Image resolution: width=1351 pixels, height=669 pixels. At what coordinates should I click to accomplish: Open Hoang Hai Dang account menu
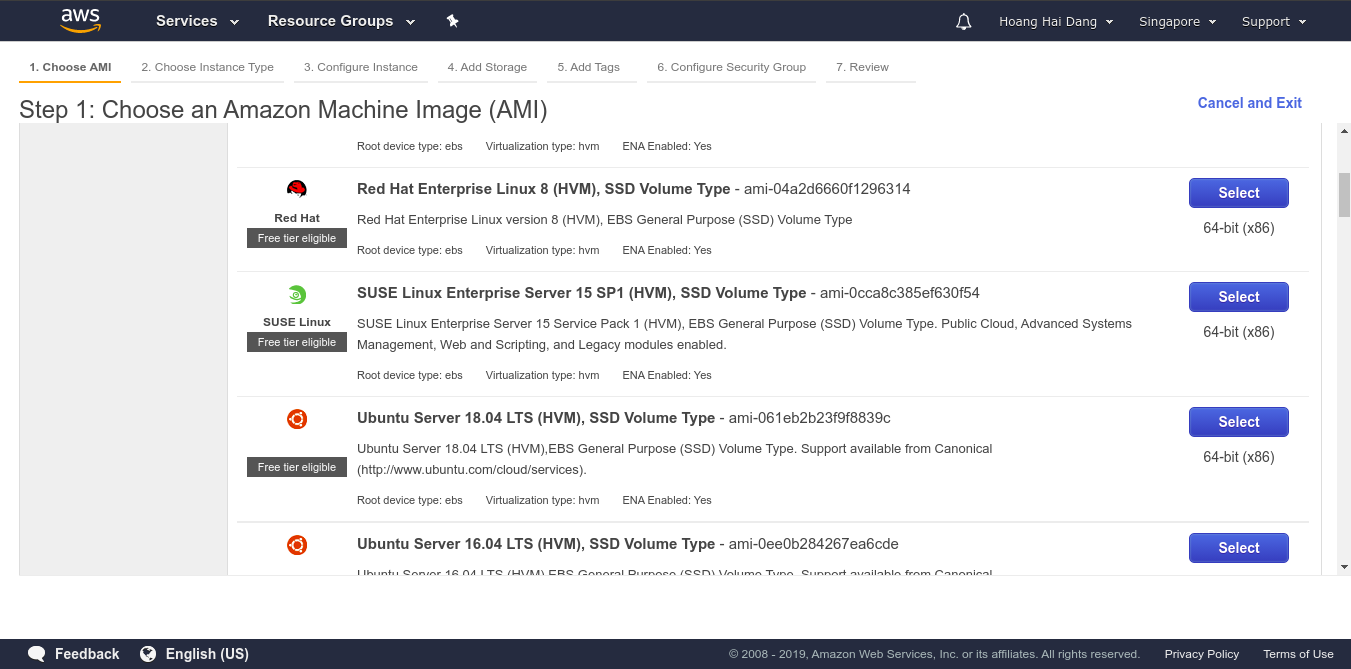(1055, 22)
